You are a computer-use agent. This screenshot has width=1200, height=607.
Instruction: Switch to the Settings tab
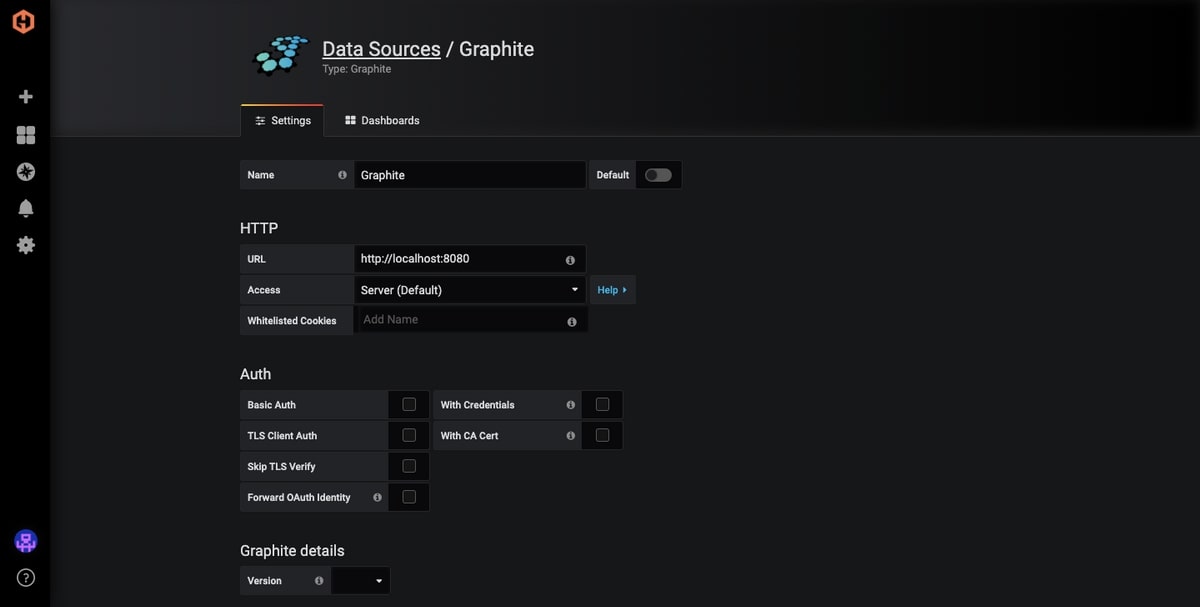point(282,121)
